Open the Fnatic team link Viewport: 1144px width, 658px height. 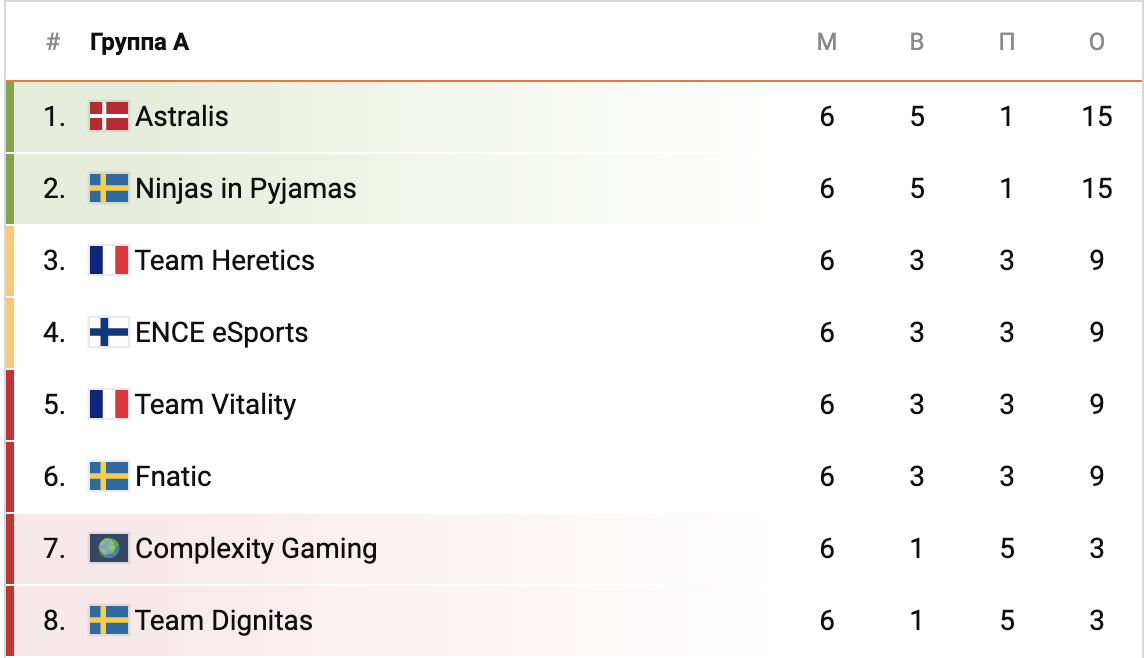point(174,477)
